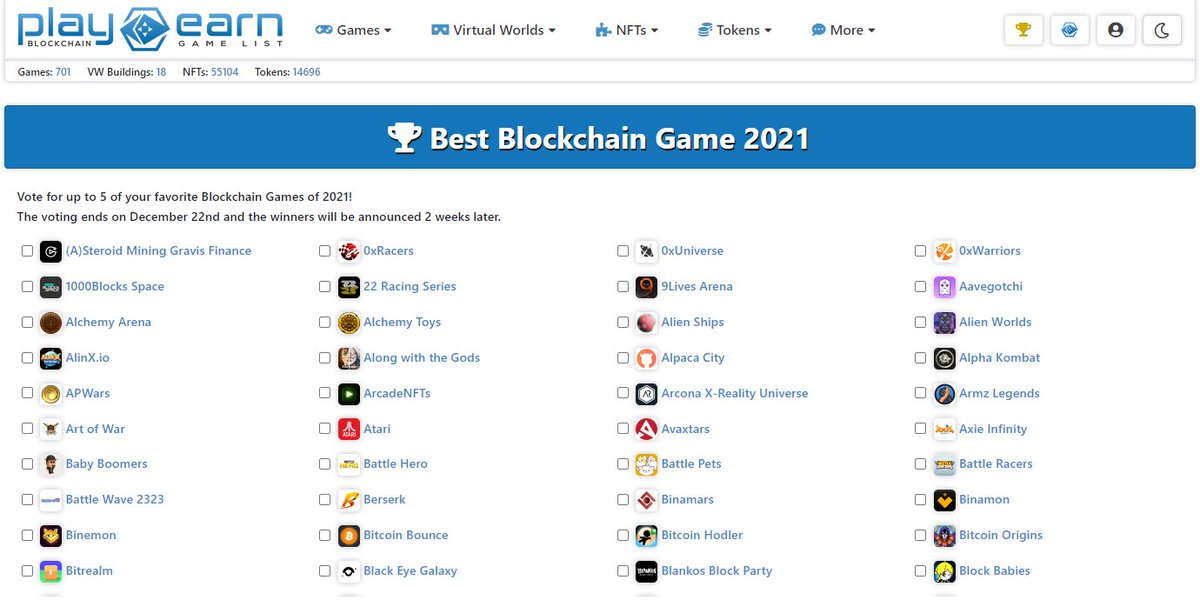The image size is (1200, 600).
Task: Click the trophy award icon in the header
Action: coord(1023,30)
